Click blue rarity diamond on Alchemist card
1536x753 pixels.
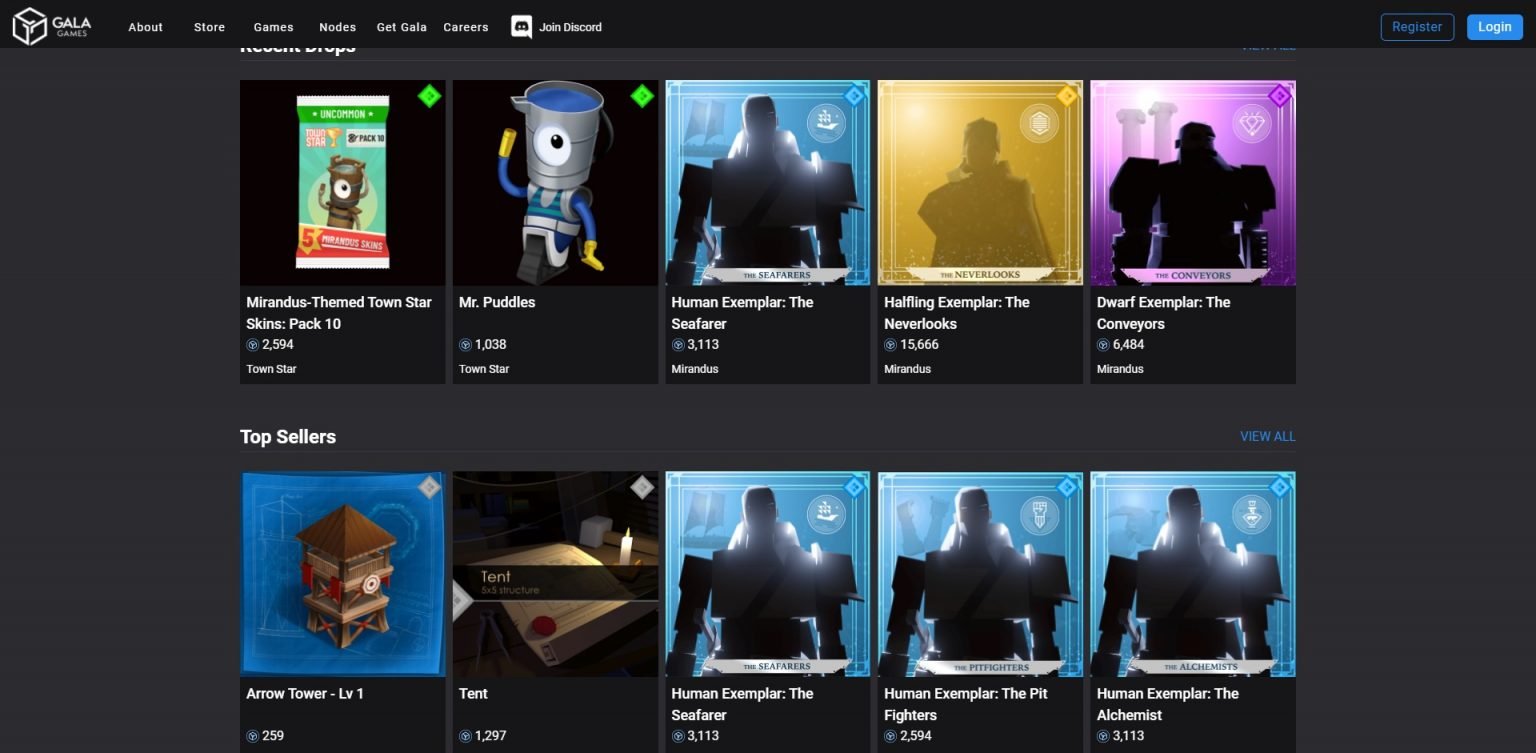point(1279,487)
